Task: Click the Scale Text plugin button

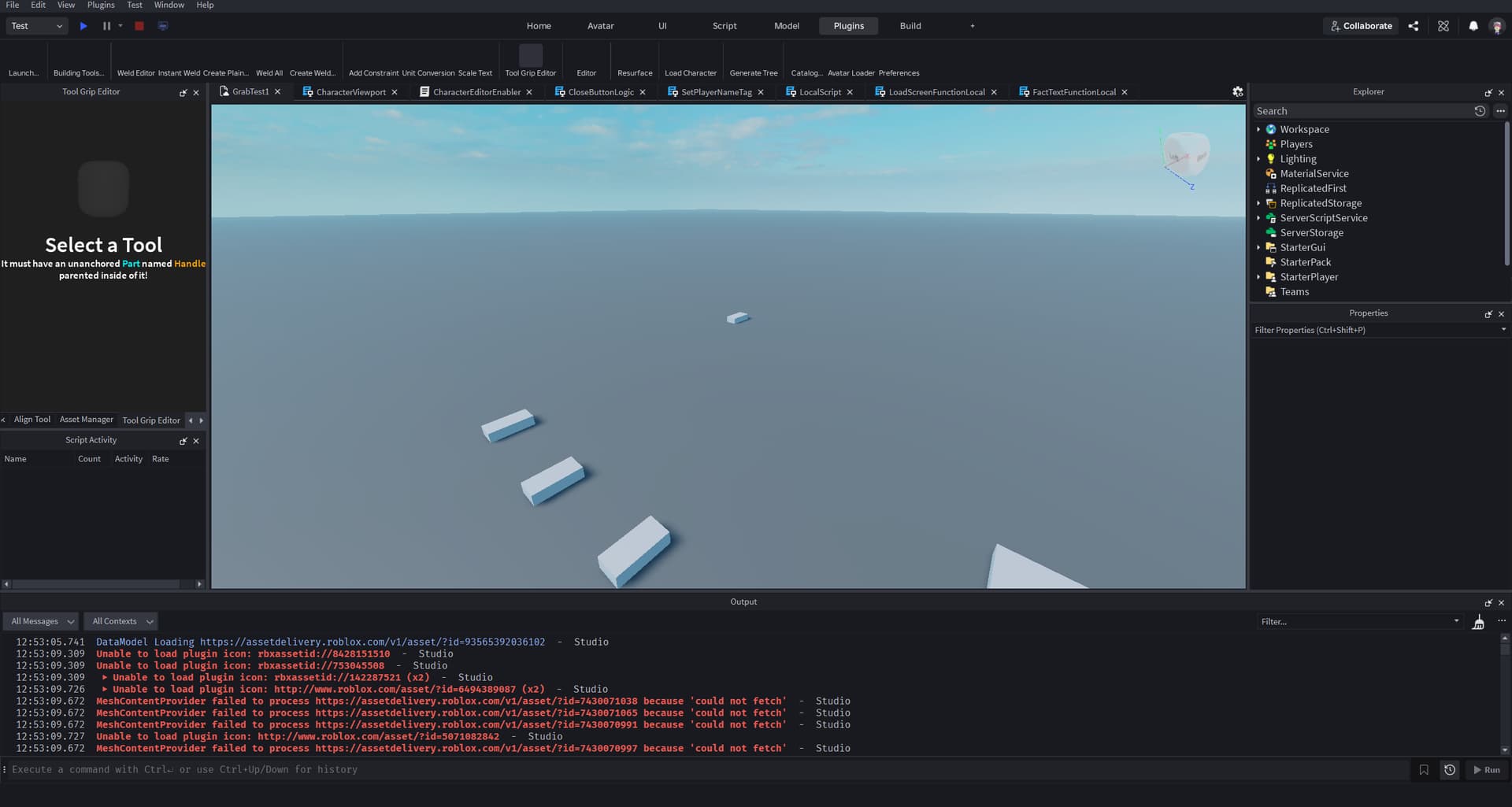Action: click(x=475, y=61)
